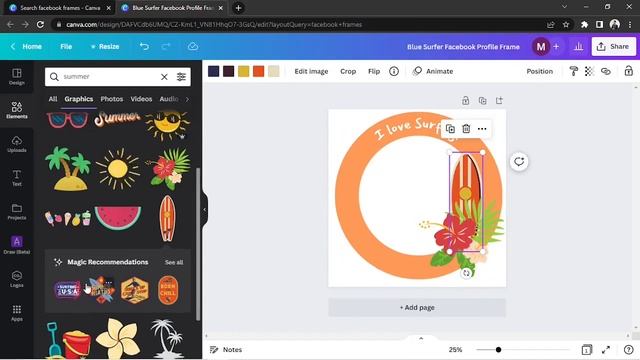Add a new page icon above canvas
Viewport: 640px width, 360px height.
coord(499,100)
